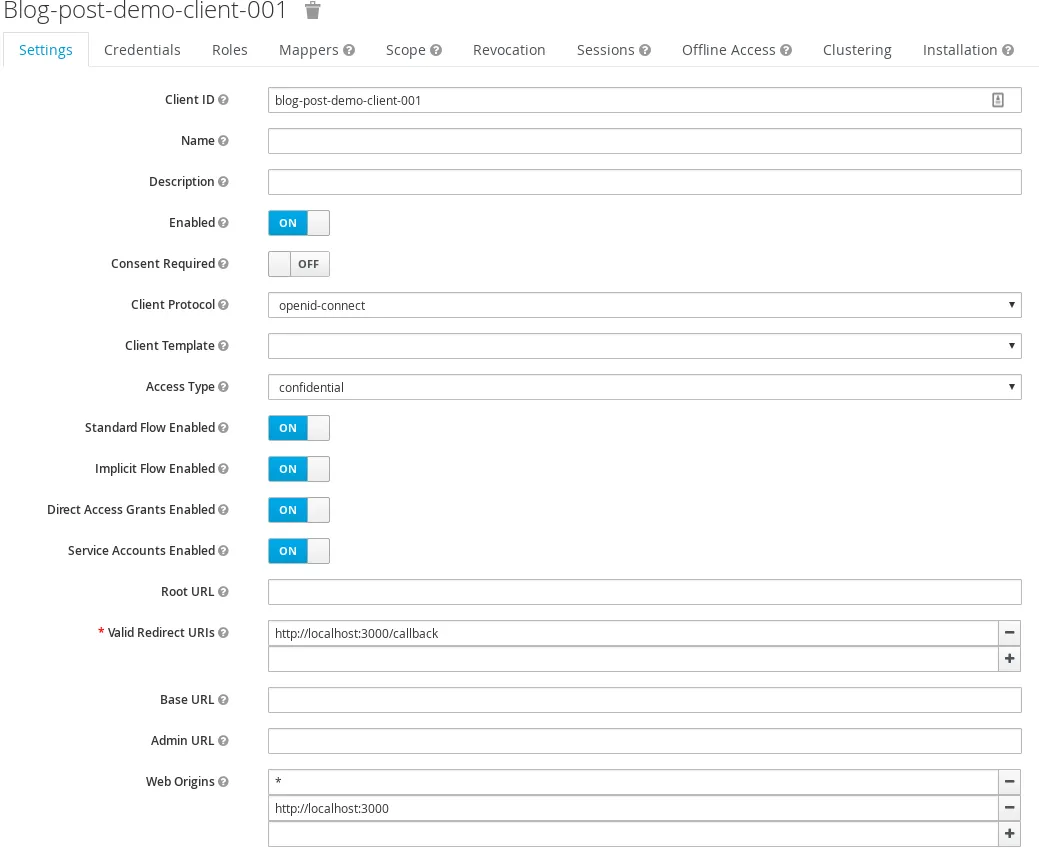Click the asterisk Web Origins field
1039x861 pixels.
[x=633, y=782]
